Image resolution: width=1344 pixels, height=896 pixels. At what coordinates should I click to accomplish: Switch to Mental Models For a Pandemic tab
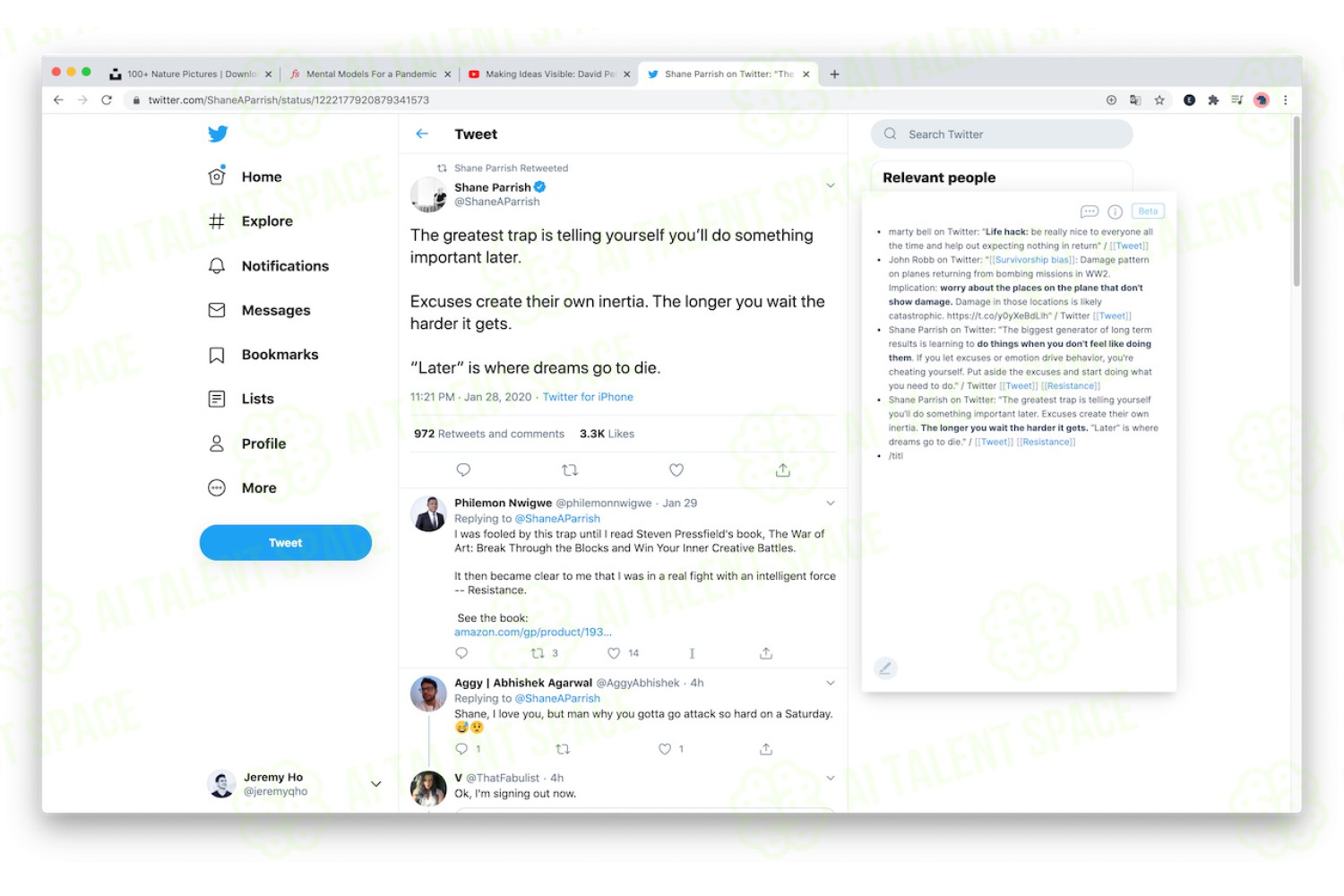coord(371,74)
